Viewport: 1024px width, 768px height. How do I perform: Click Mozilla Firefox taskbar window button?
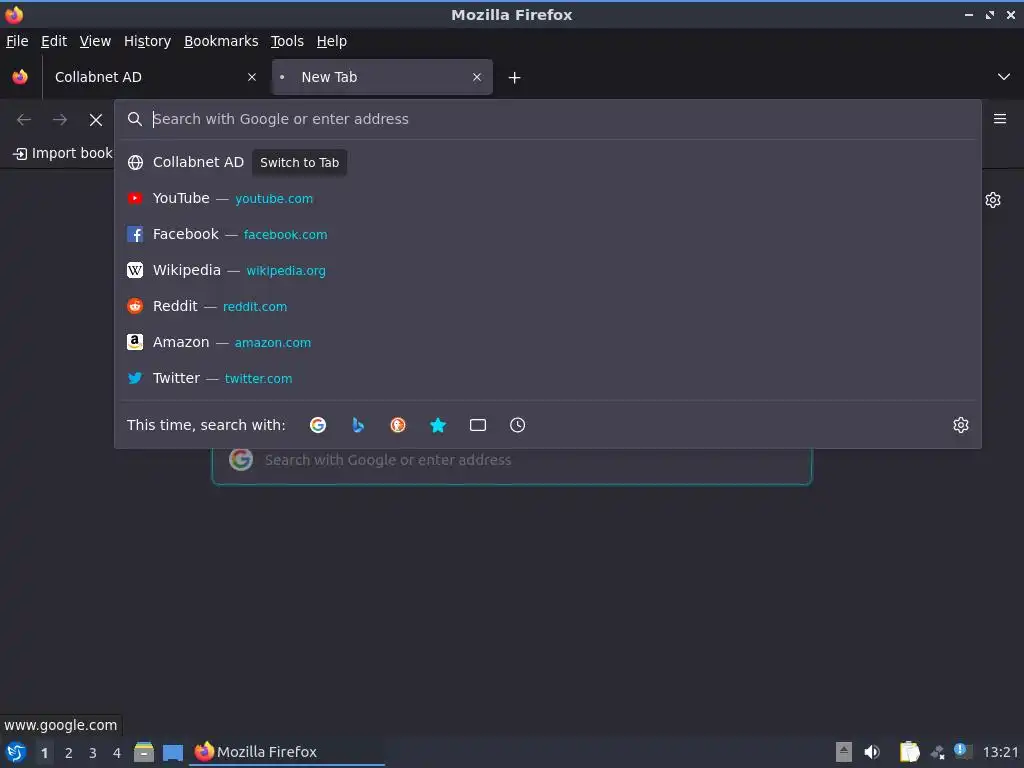point(287,752)
